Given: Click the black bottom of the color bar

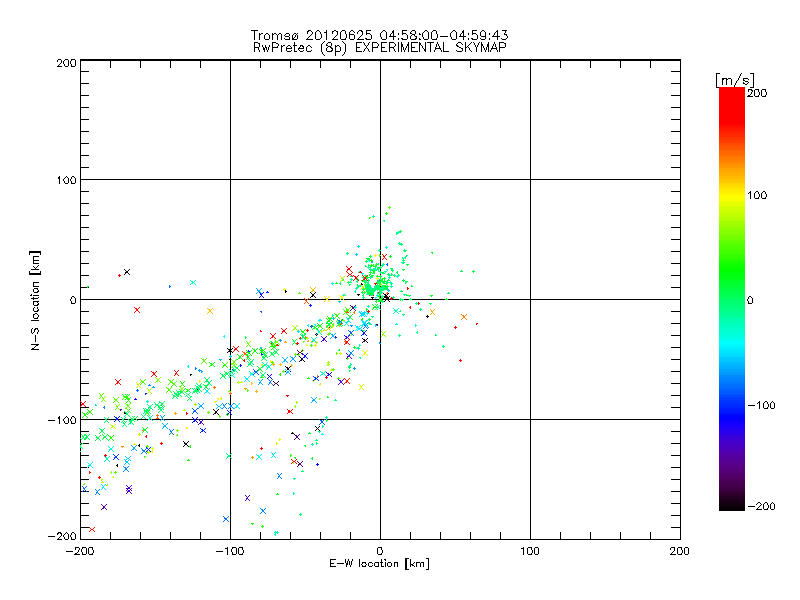Looking at the screenshot, I should 731,504.
